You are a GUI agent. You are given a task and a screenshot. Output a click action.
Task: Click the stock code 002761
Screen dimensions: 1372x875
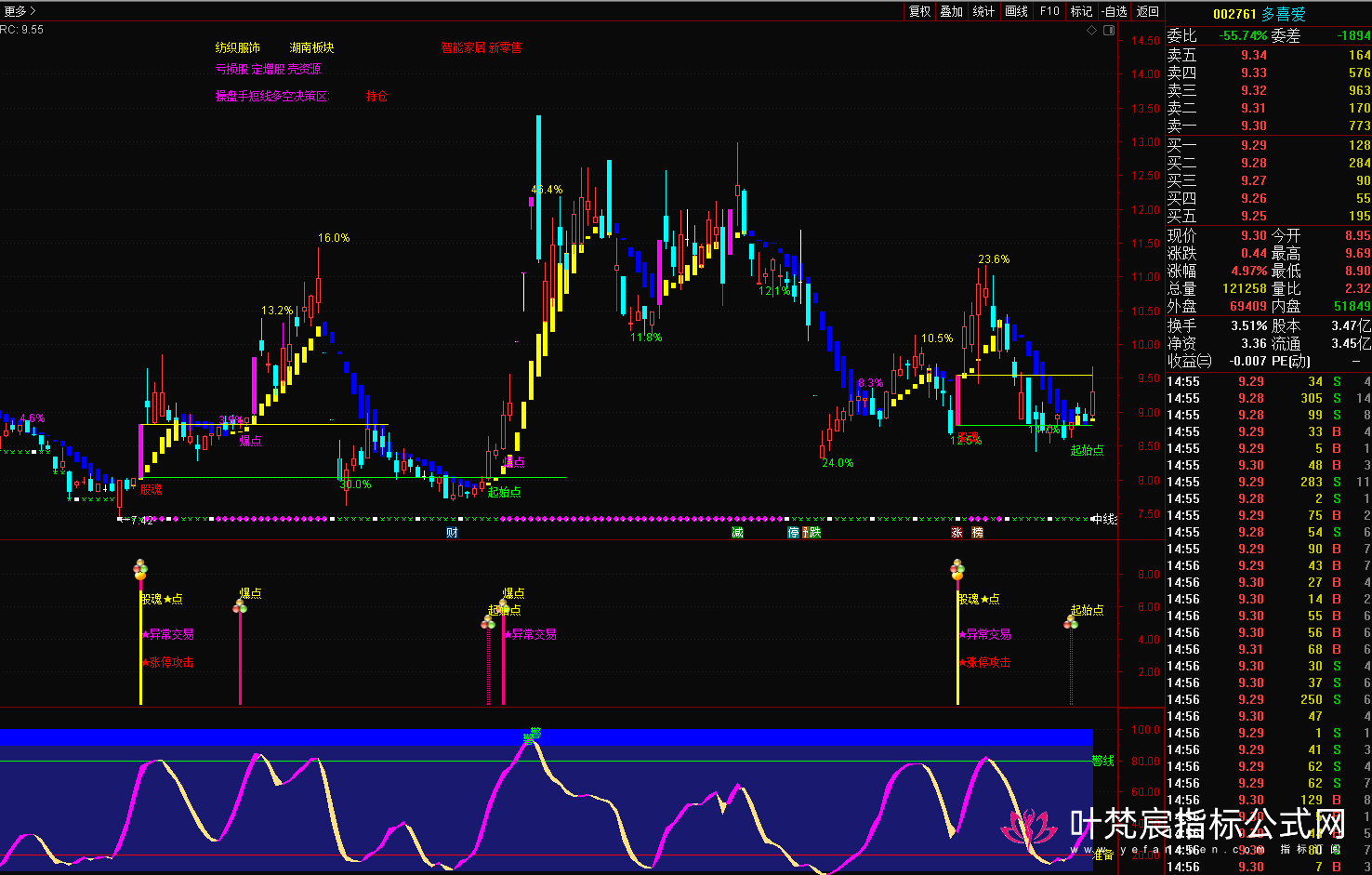[1234, 14]
